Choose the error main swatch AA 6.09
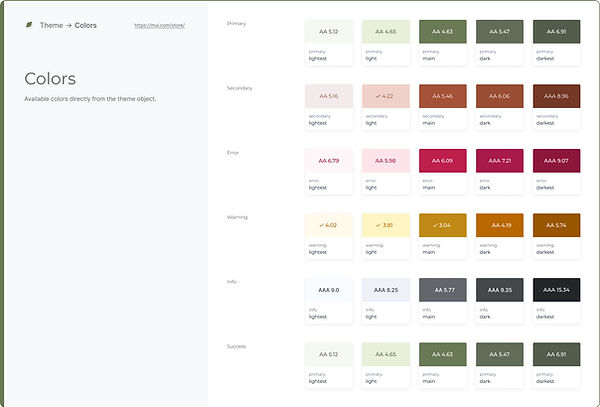Viewport: 600px width, 407px height. (x=443, y=161)
